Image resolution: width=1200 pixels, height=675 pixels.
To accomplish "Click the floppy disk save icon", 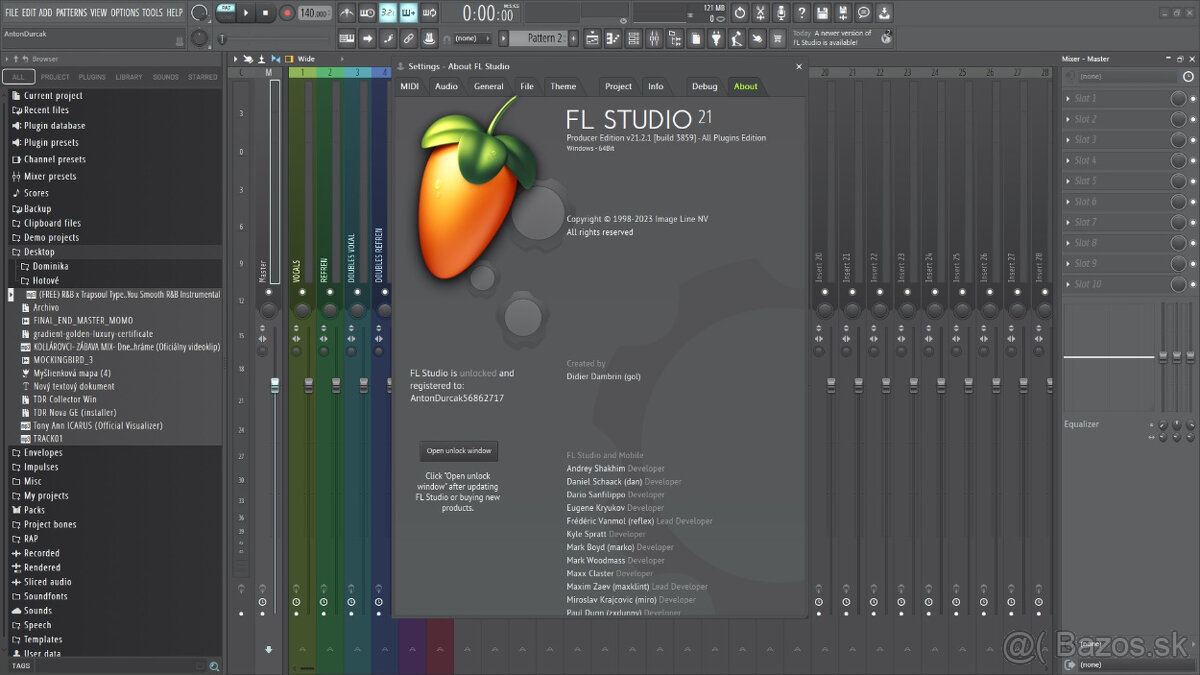I will [821, 13].
